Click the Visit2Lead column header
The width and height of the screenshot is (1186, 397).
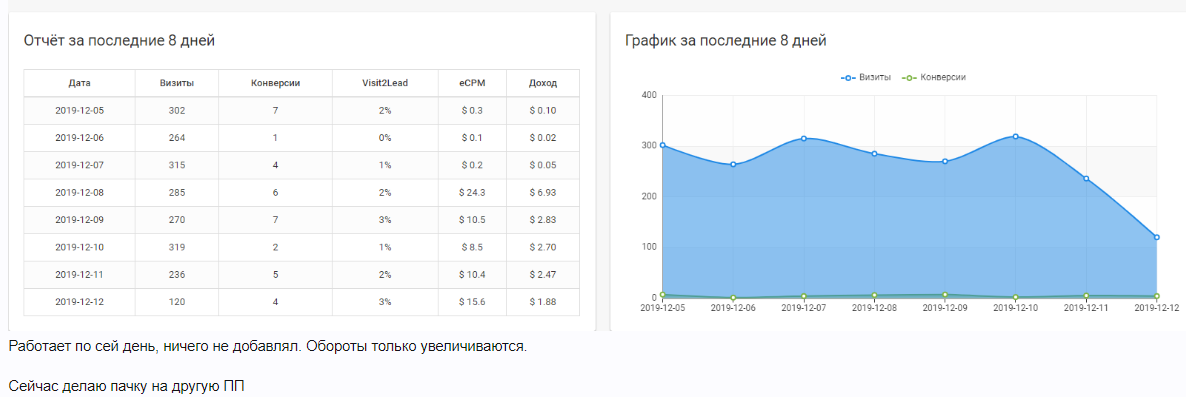point(385,83)
